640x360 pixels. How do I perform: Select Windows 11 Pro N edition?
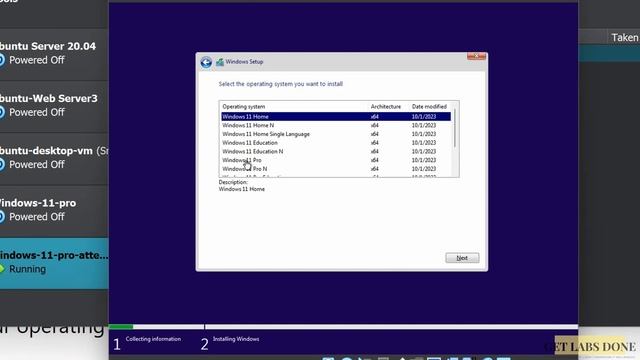coord(336,169)
